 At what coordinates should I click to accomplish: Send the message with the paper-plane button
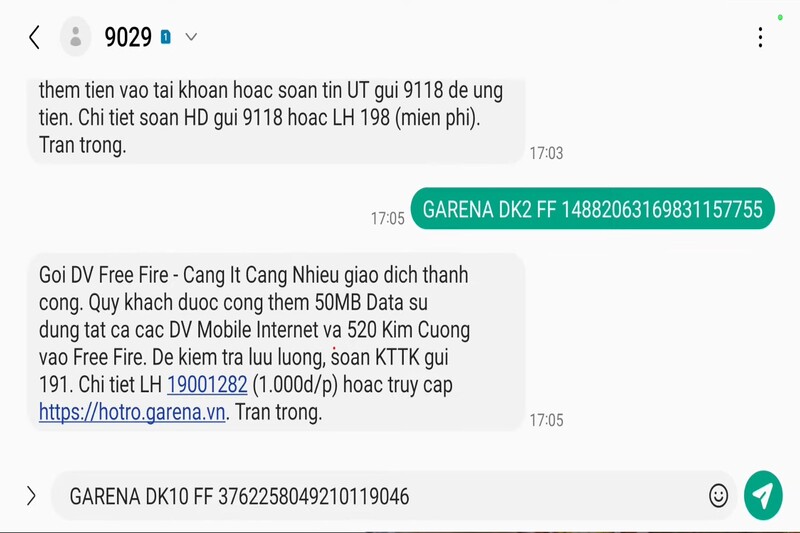point(763,495)
